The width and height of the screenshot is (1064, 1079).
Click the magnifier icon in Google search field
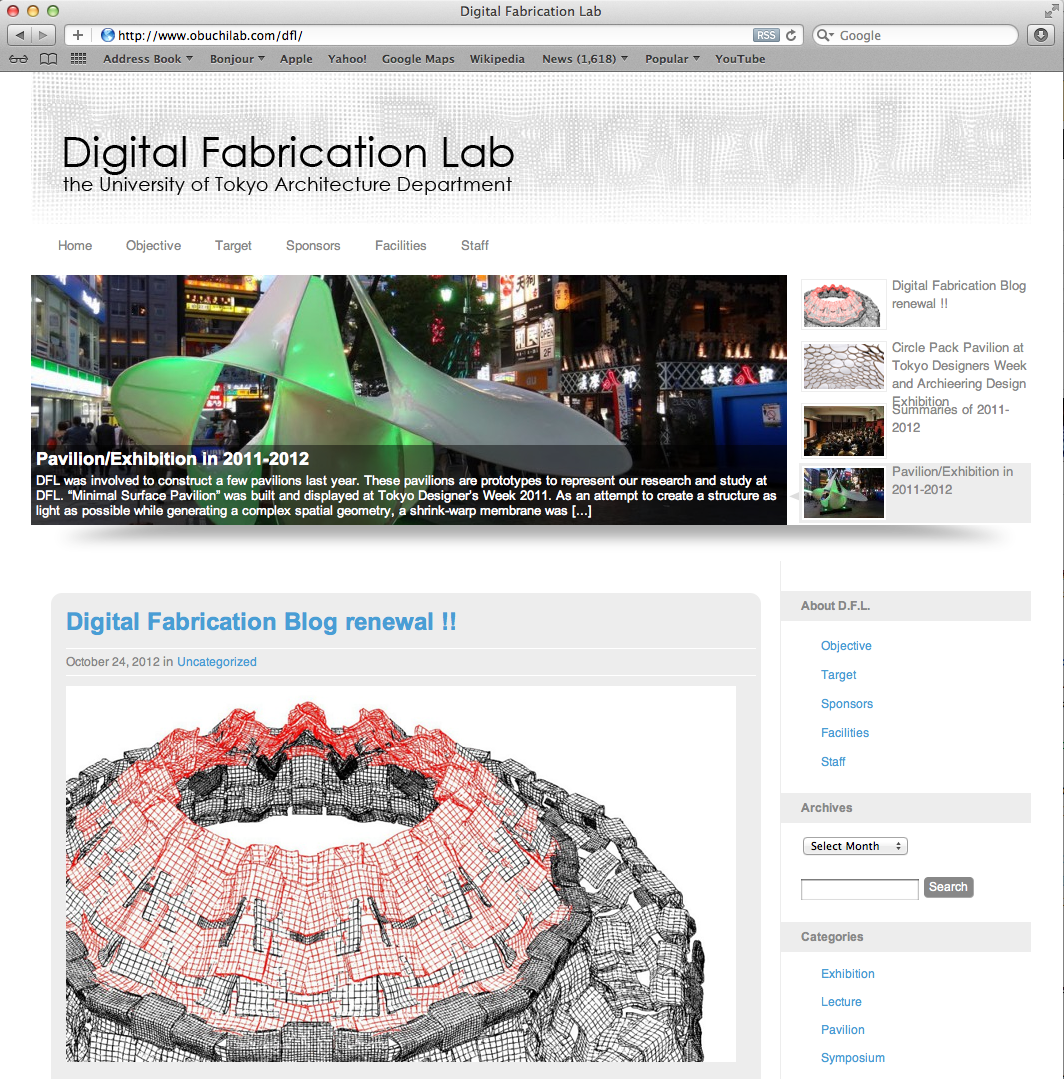pyautogui.click(x=824, y=35)
